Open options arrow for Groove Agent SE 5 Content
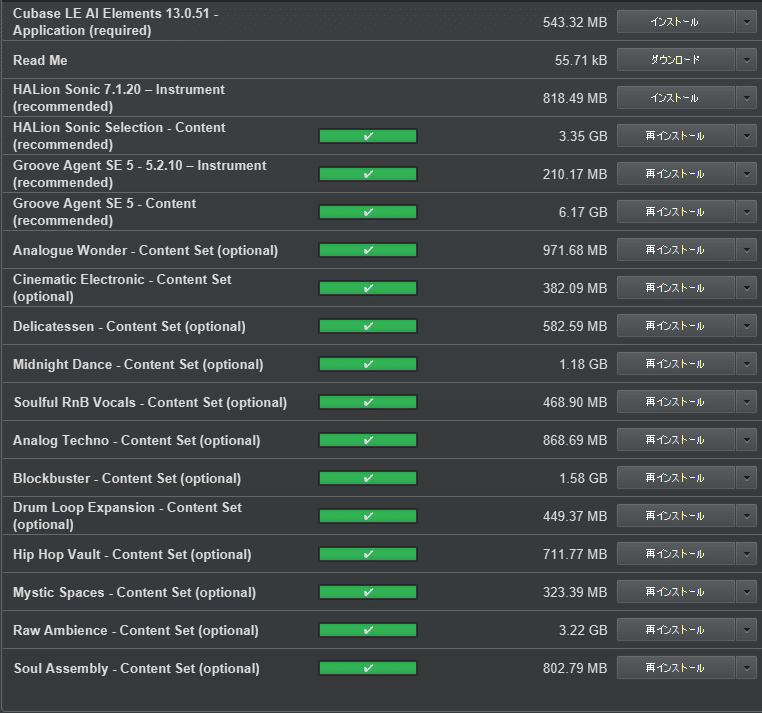 (746, 212)
